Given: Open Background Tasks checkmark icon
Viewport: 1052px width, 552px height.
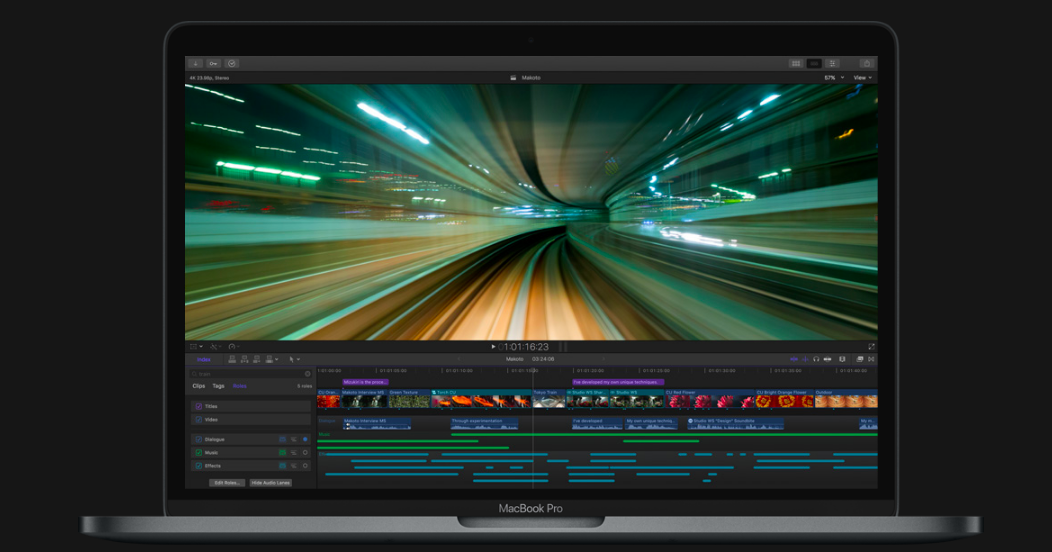Looking at the screenshot, I should [232, 63].
